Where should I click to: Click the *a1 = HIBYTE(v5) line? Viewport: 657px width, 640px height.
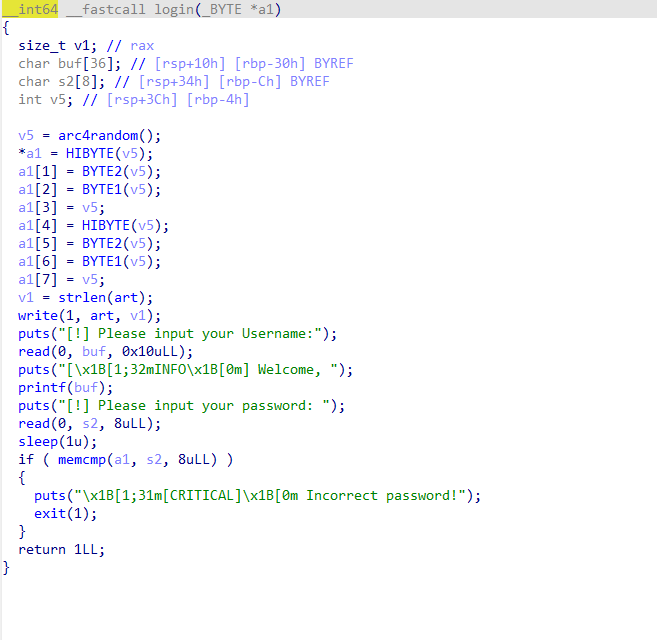tap(85, 153)
